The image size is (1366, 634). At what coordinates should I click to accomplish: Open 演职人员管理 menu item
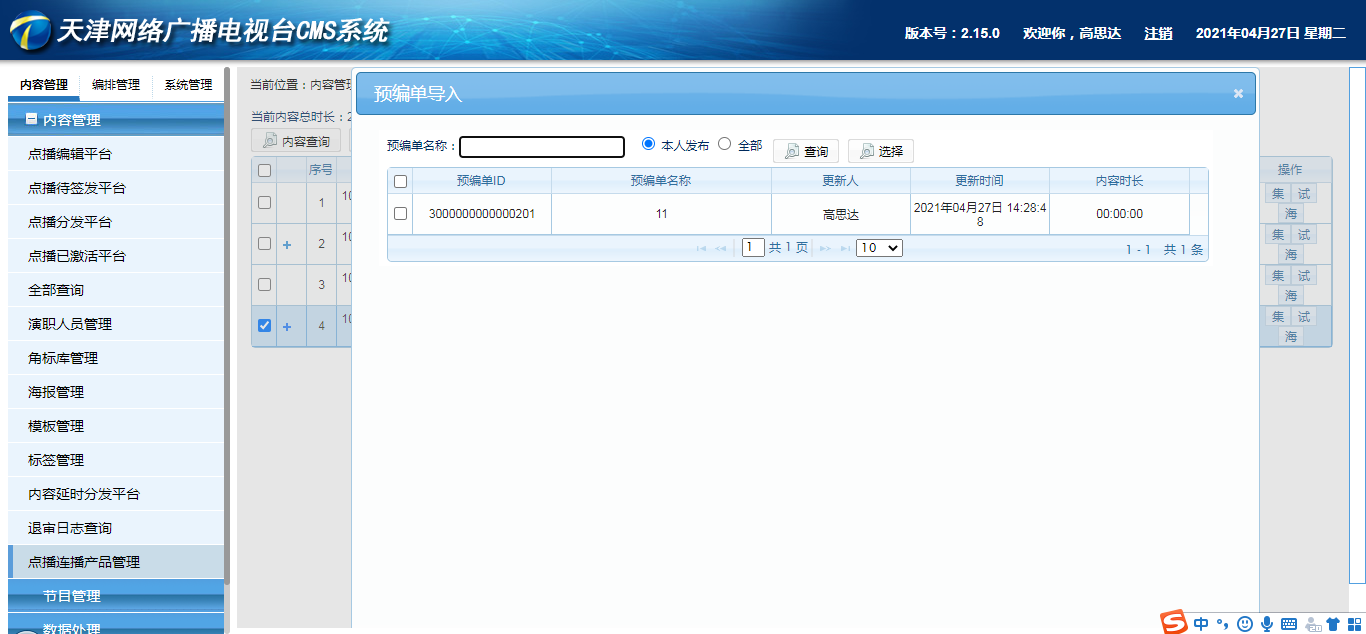116,324
